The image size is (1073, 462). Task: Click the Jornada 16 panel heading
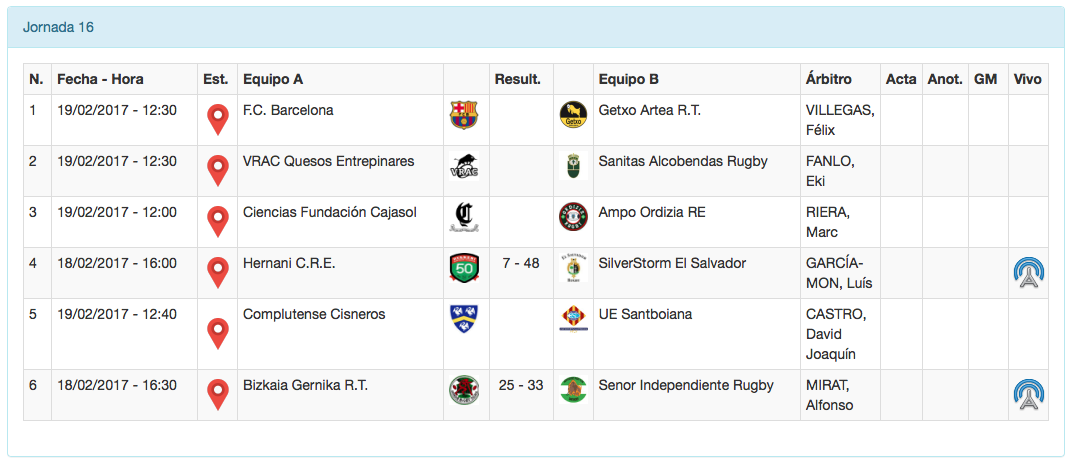tap(58, 27)
